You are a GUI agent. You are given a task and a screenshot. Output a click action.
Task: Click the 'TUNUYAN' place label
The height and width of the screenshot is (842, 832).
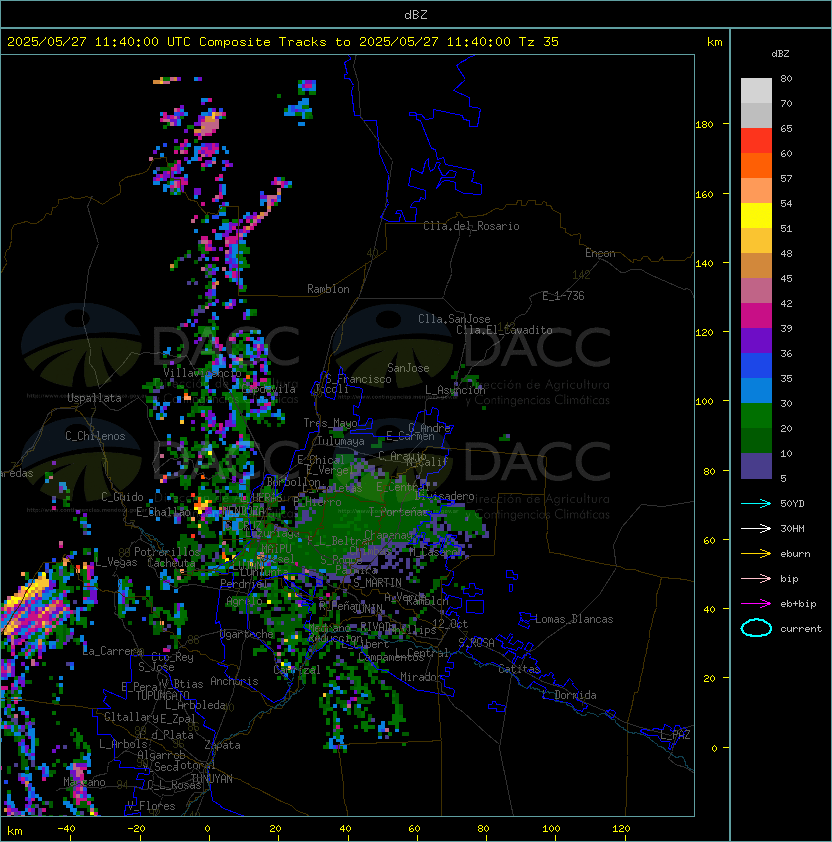tap(212, 779)
